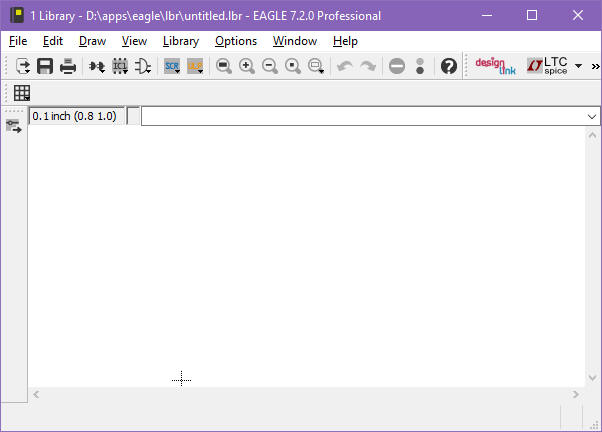Expand the command line history dropdown
This screenshot has width=602, height=432.
click(592, 117)
